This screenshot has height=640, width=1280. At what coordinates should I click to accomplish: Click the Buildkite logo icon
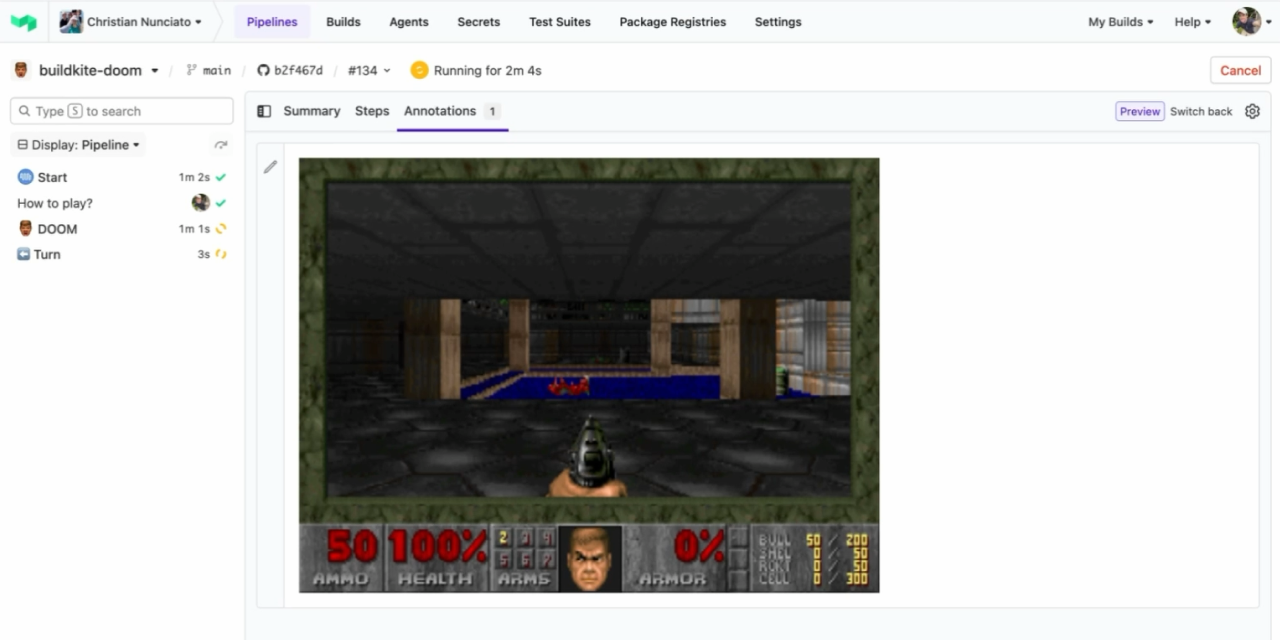22,21
